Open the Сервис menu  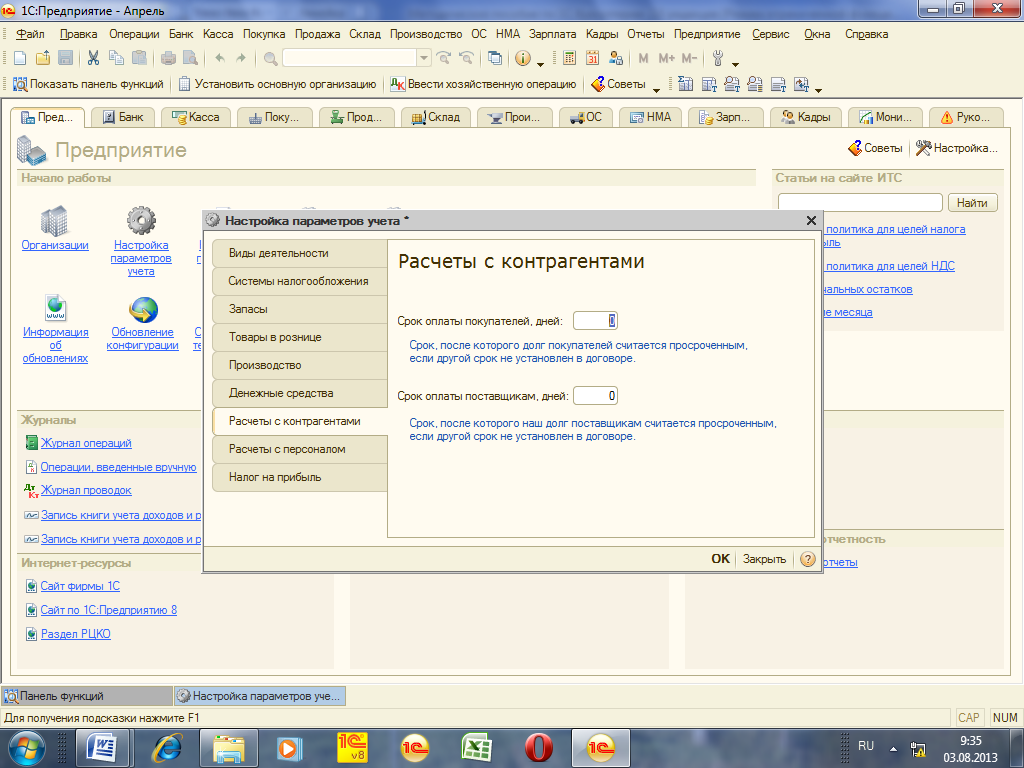pyautogui.click(x=771, y=34)
